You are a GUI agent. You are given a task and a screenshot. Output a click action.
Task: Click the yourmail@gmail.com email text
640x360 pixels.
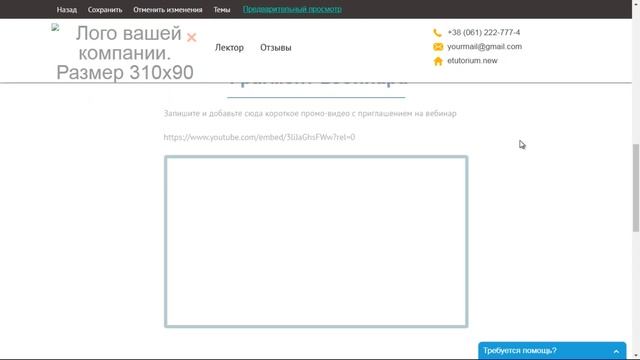(484, 47)
